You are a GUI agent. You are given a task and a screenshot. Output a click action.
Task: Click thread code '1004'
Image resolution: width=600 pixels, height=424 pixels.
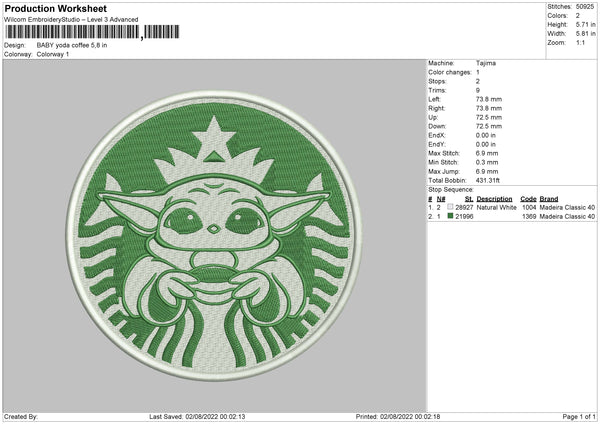coord(529,207)
